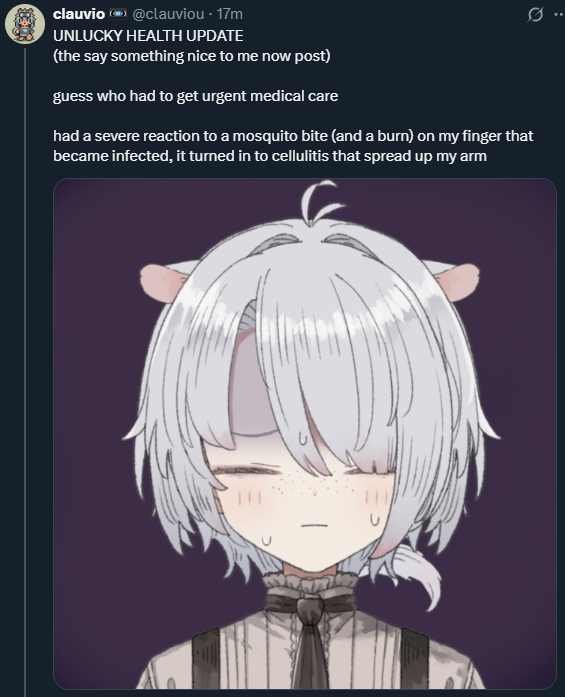Open clauvio's profile picture avatar
Image resolution: width=565 pixels, height=697 pixels.
pyautogui.click(x=24, y=24)
